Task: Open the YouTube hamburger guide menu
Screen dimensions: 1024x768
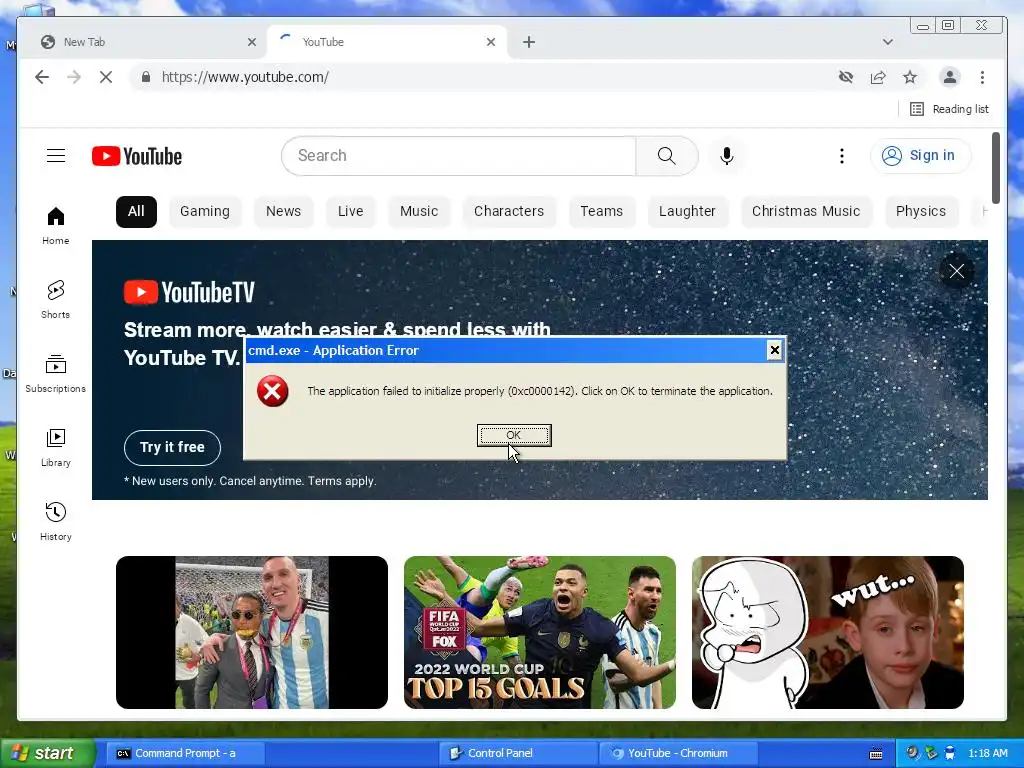Action: (56, 155)
